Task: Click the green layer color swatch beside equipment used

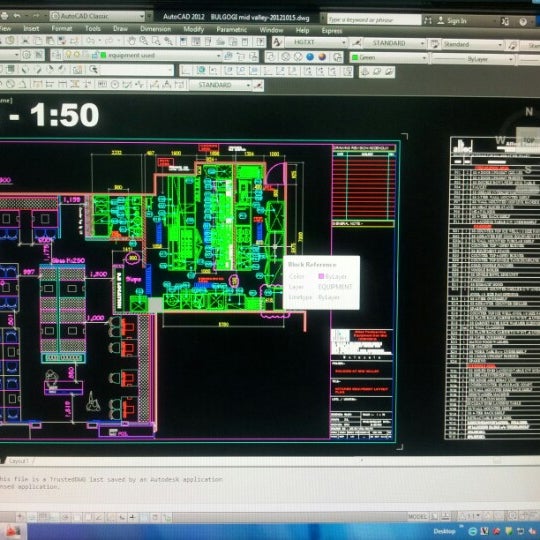Action: 103,55
